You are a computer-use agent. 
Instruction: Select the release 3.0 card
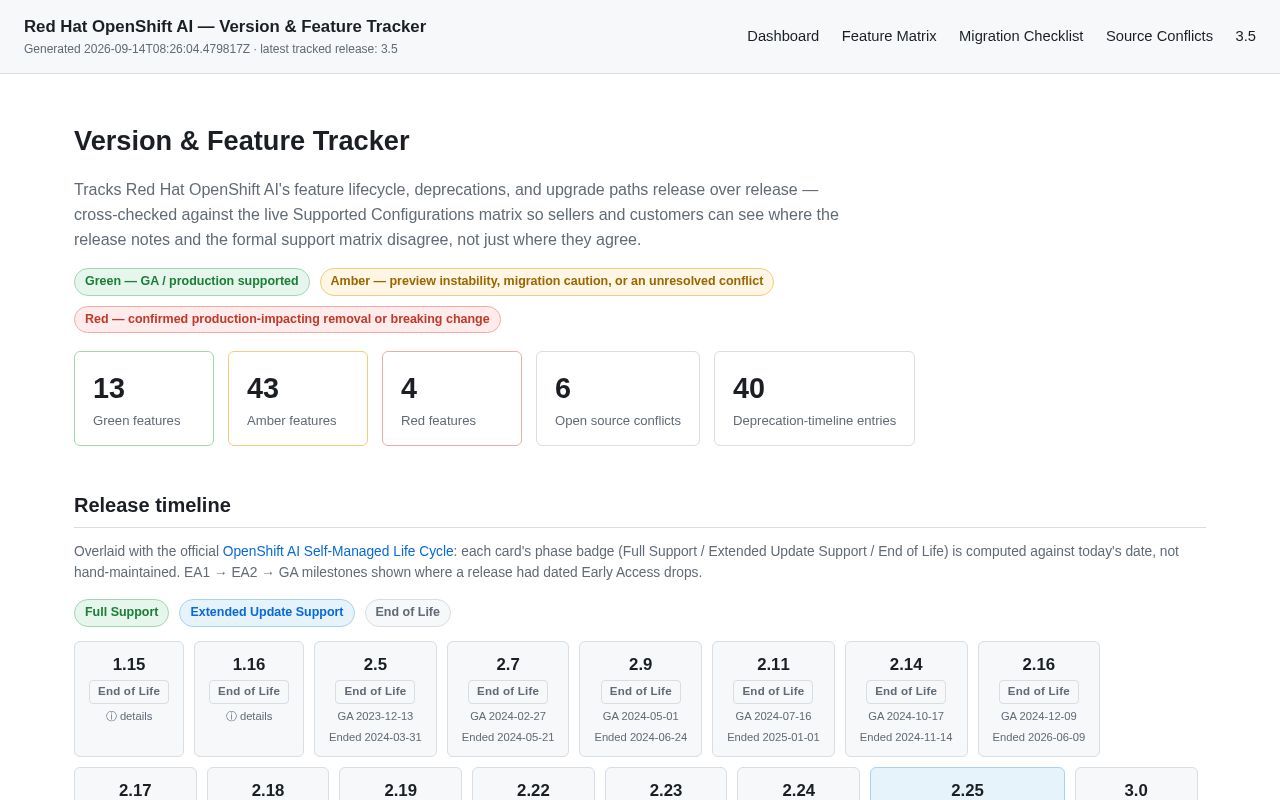1136,784
